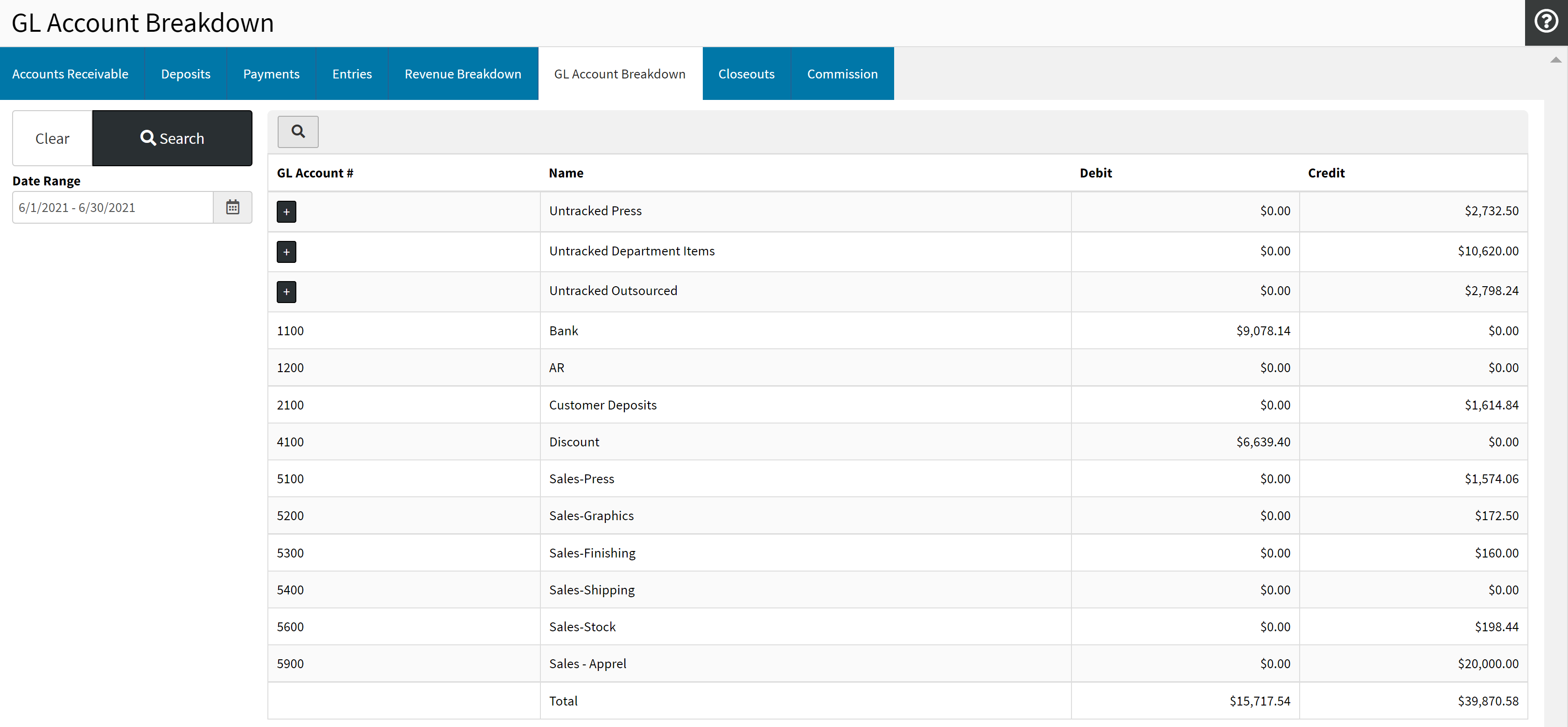The image size is (1568, 727).
Task: Select the Entries tab
Action: click(352, 74)
